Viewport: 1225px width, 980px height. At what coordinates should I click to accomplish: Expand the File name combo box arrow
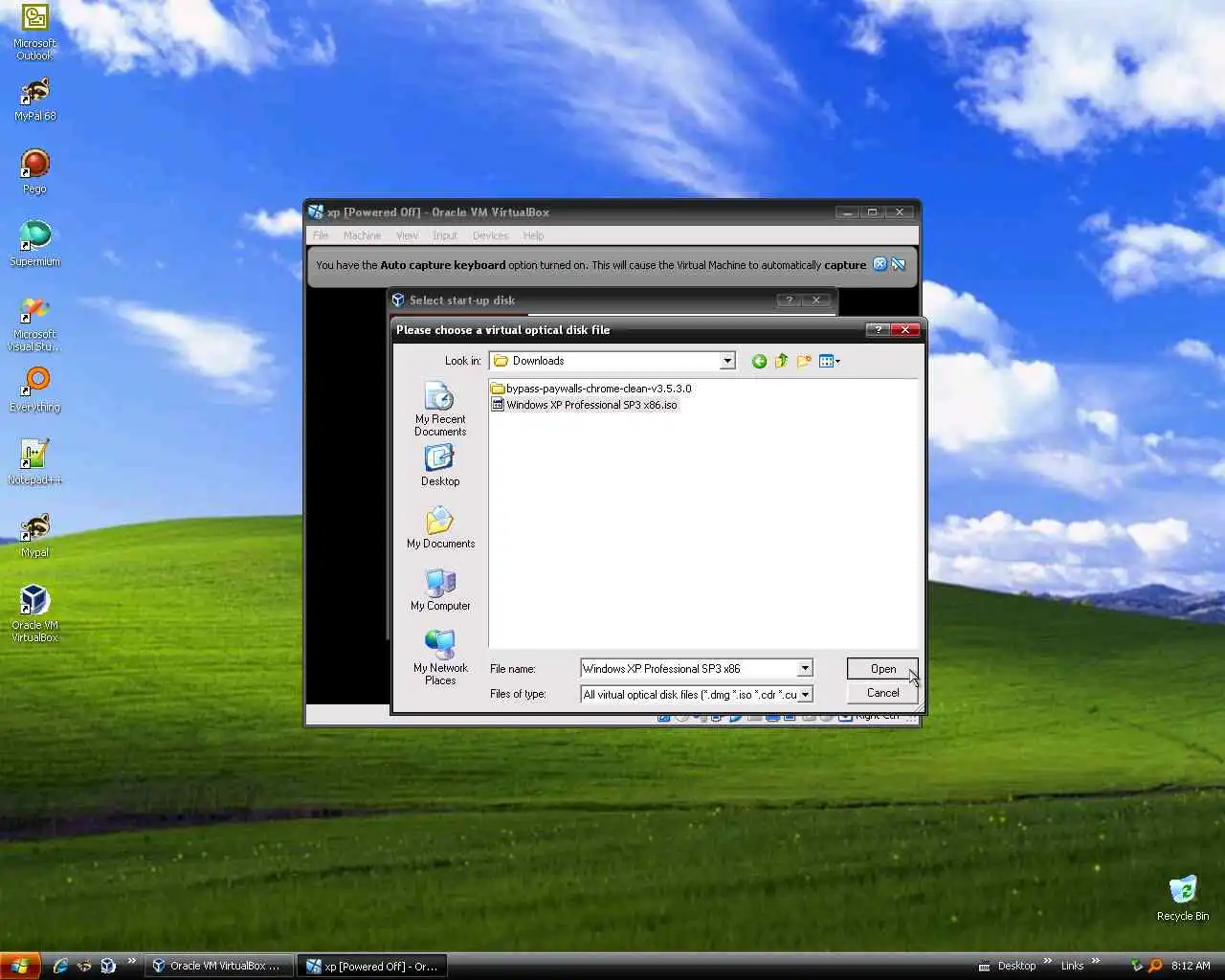805,669
